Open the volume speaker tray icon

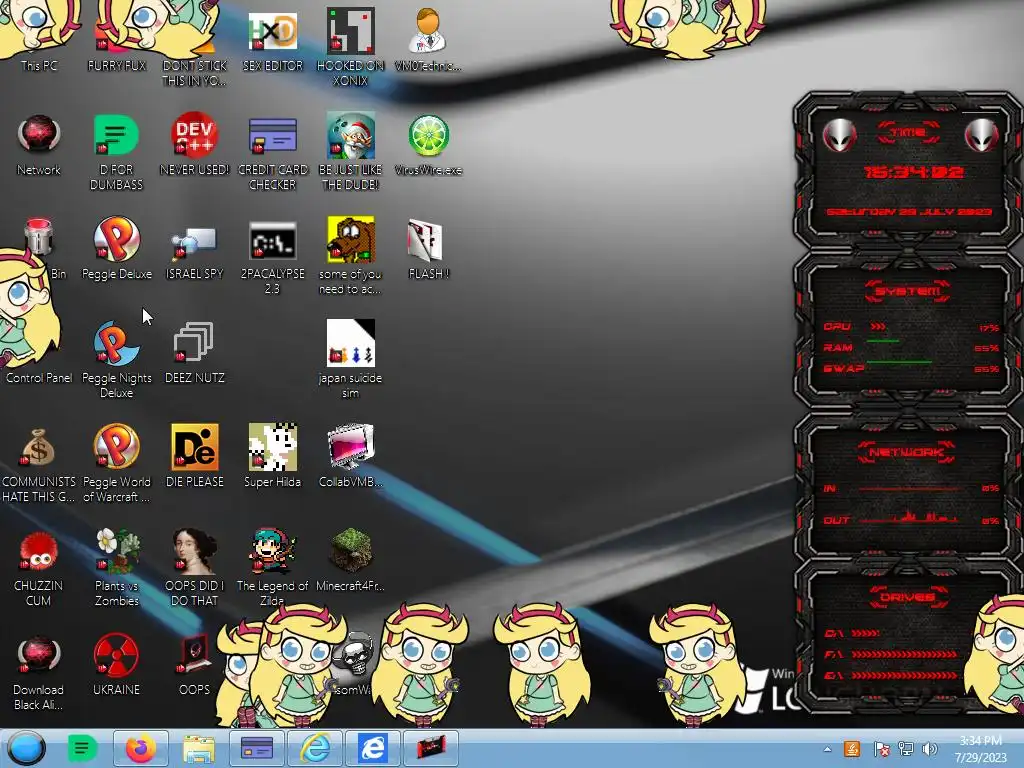(930, 749)
